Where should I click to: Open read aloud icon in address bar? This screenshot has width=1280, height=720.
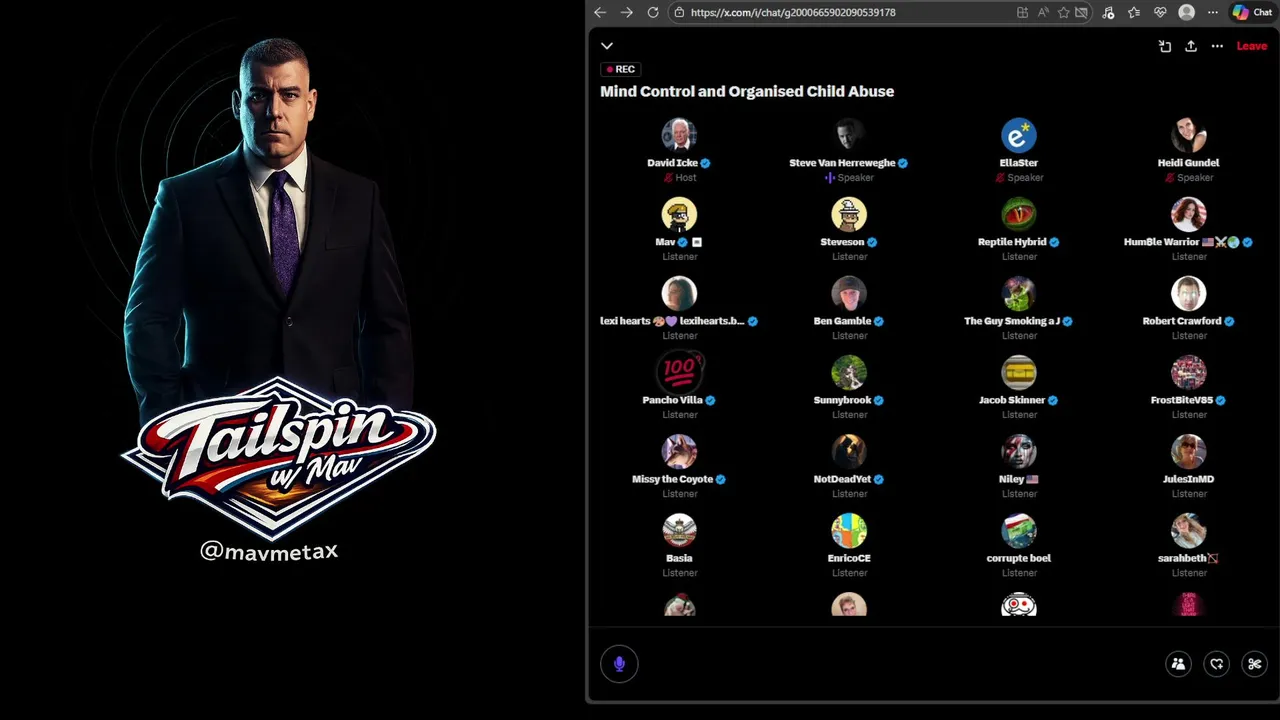(1043, 12)
